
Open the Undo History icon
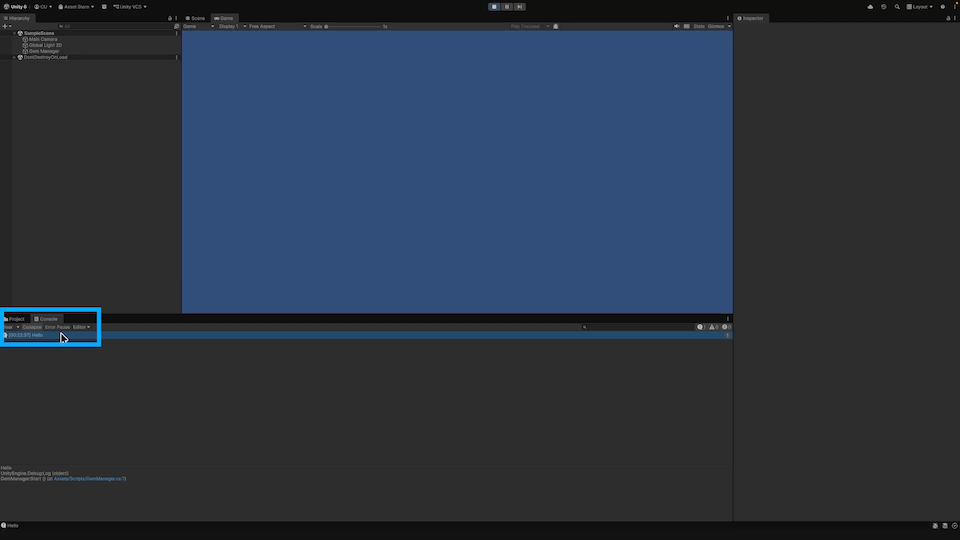pyautogui.click(x=883, y=7)
